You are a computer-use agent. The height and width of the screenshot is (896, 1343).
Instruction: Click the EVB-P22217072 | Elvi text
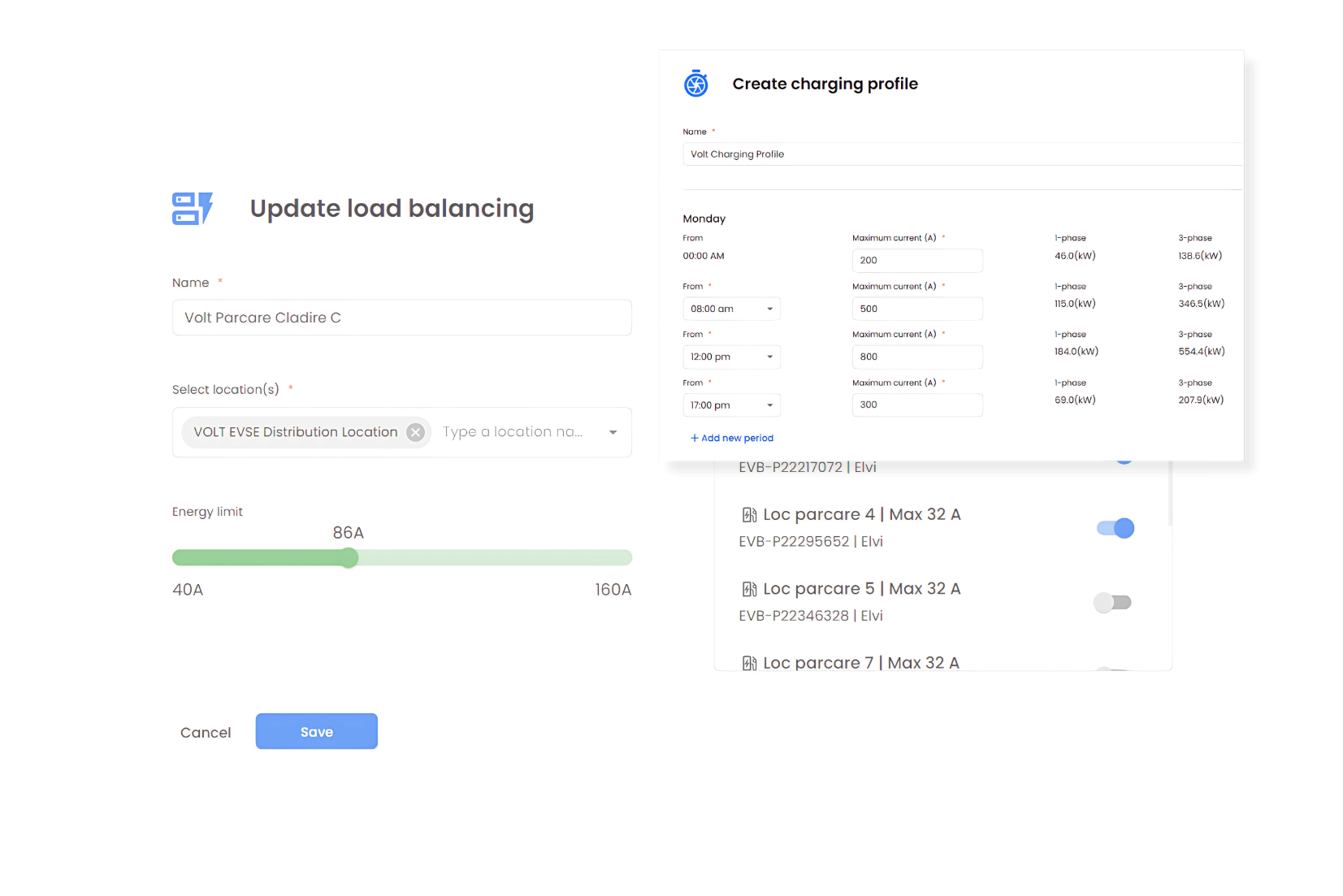coord(808,467)
